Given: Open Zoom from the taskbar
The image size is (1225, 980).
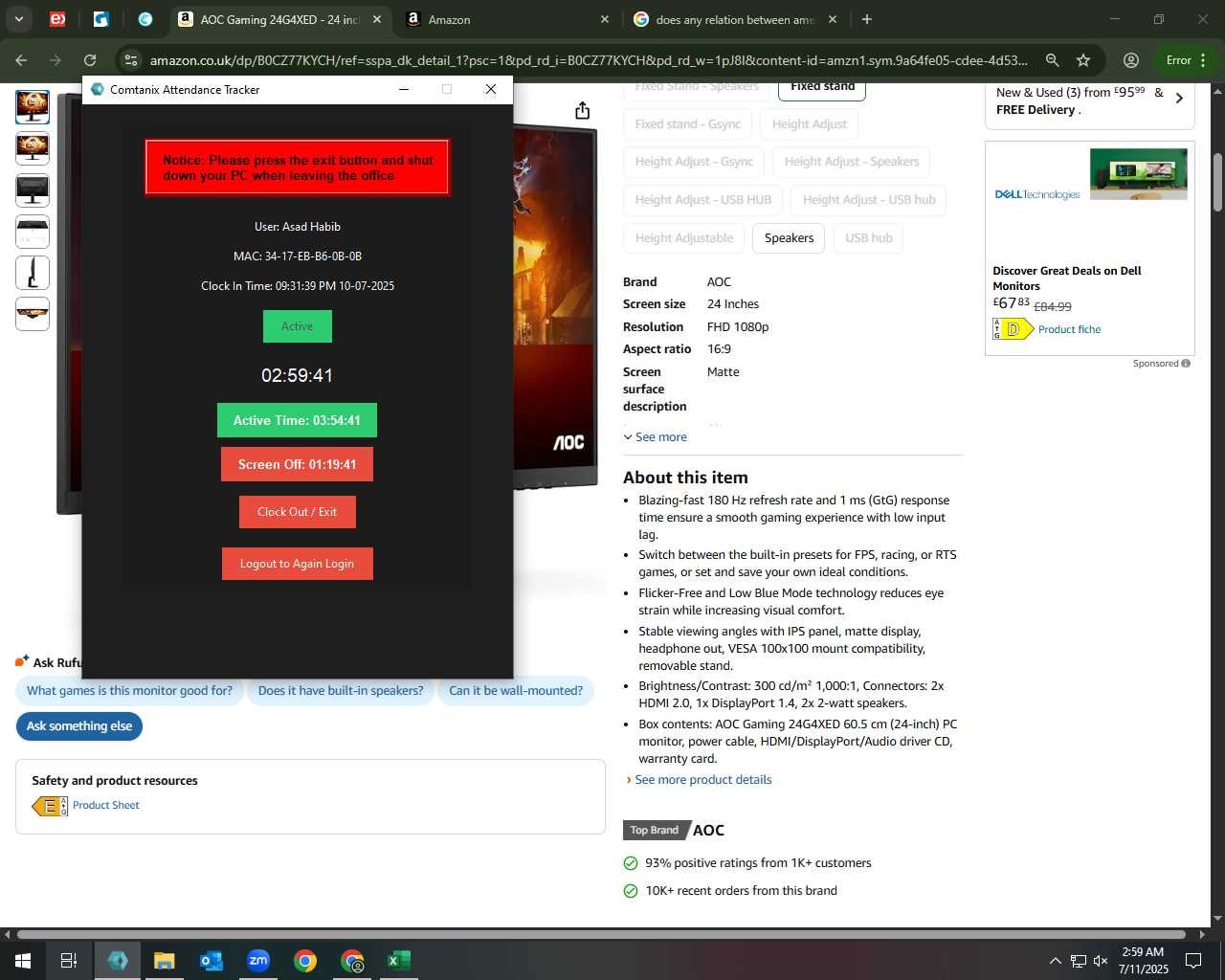Looking at the screenshot, I should coord(258,961).
